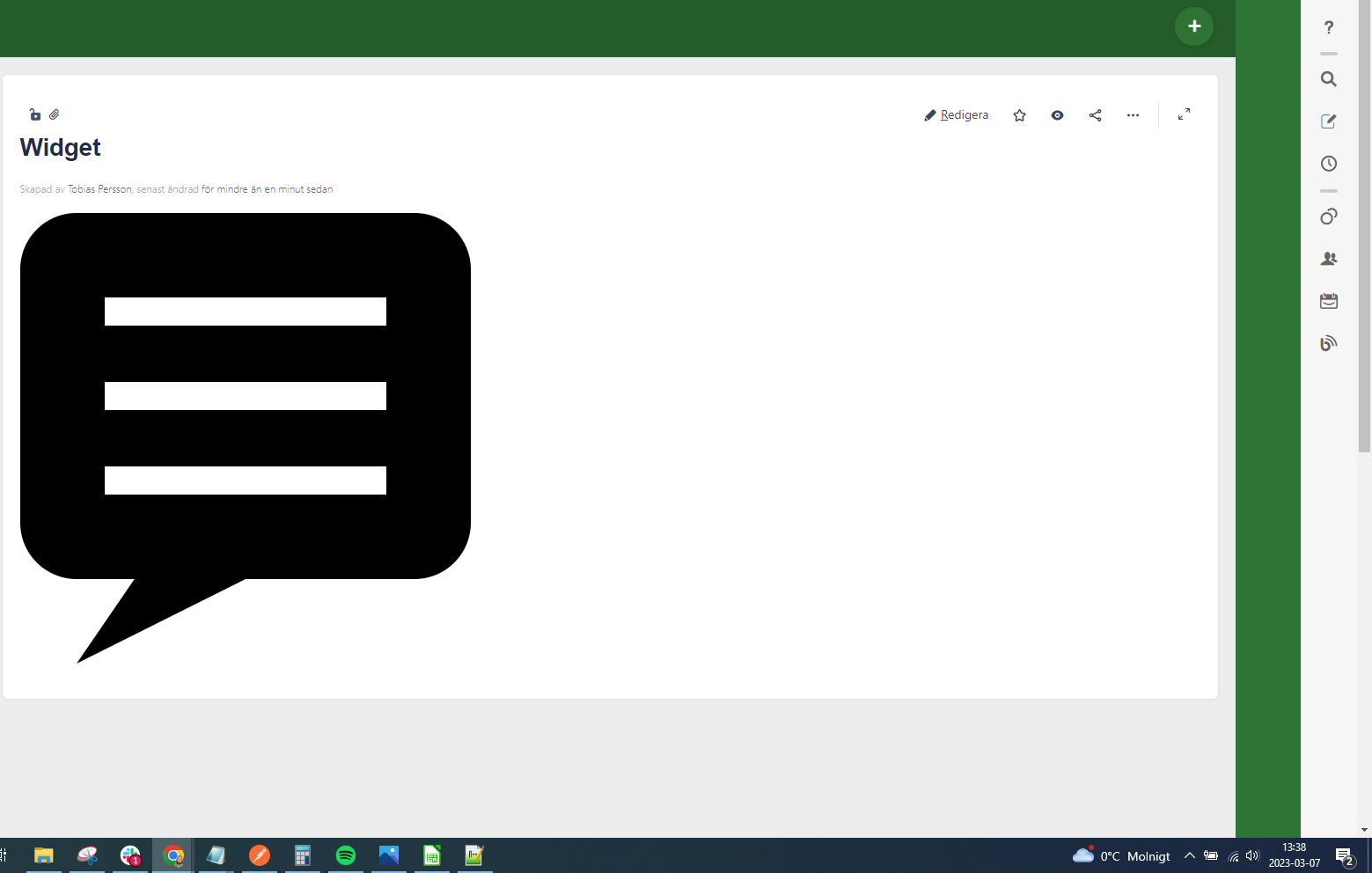Click the scrollbar down arrow
The width and height of the screenshot is (1372, 873).
[x=1364, y=830]
